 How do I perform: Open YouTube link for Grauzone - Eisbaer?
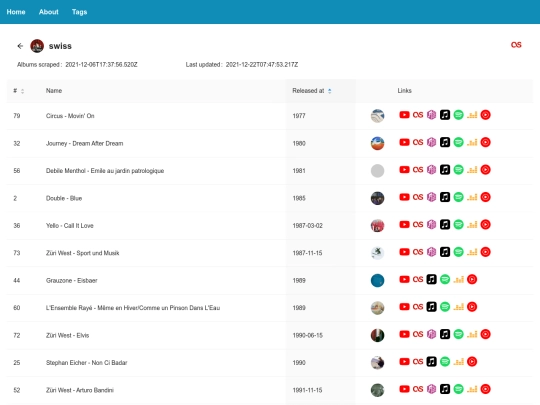pyautogui.click(x=404, y=279)
